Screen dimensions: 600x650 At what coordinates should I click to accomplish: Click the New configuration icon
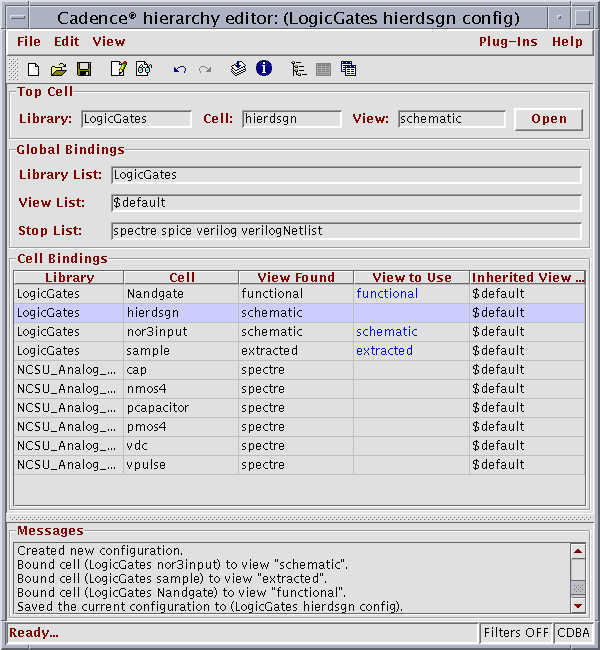pyautogui.click(x=33, y=69)
